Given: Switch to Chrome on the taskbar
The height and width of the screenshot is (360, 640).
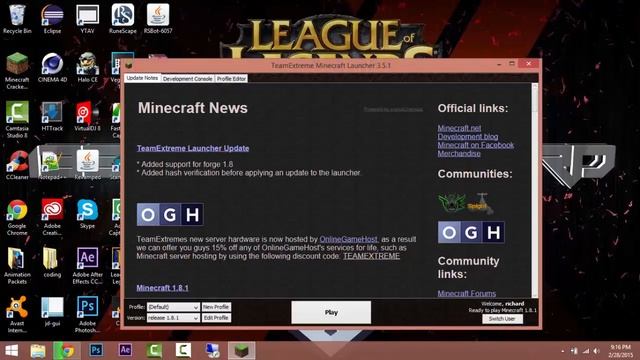Looking at the screenshot, I should (x=67, y=350).
